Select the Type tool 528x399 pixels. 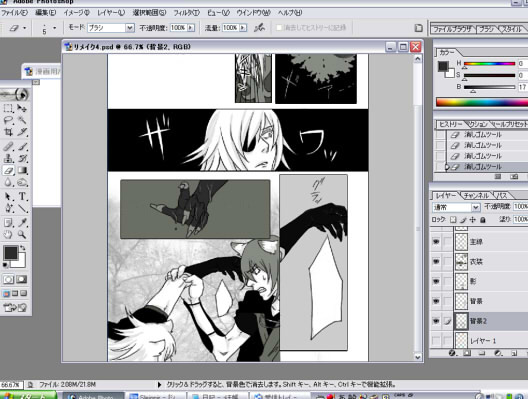(22, 196)
